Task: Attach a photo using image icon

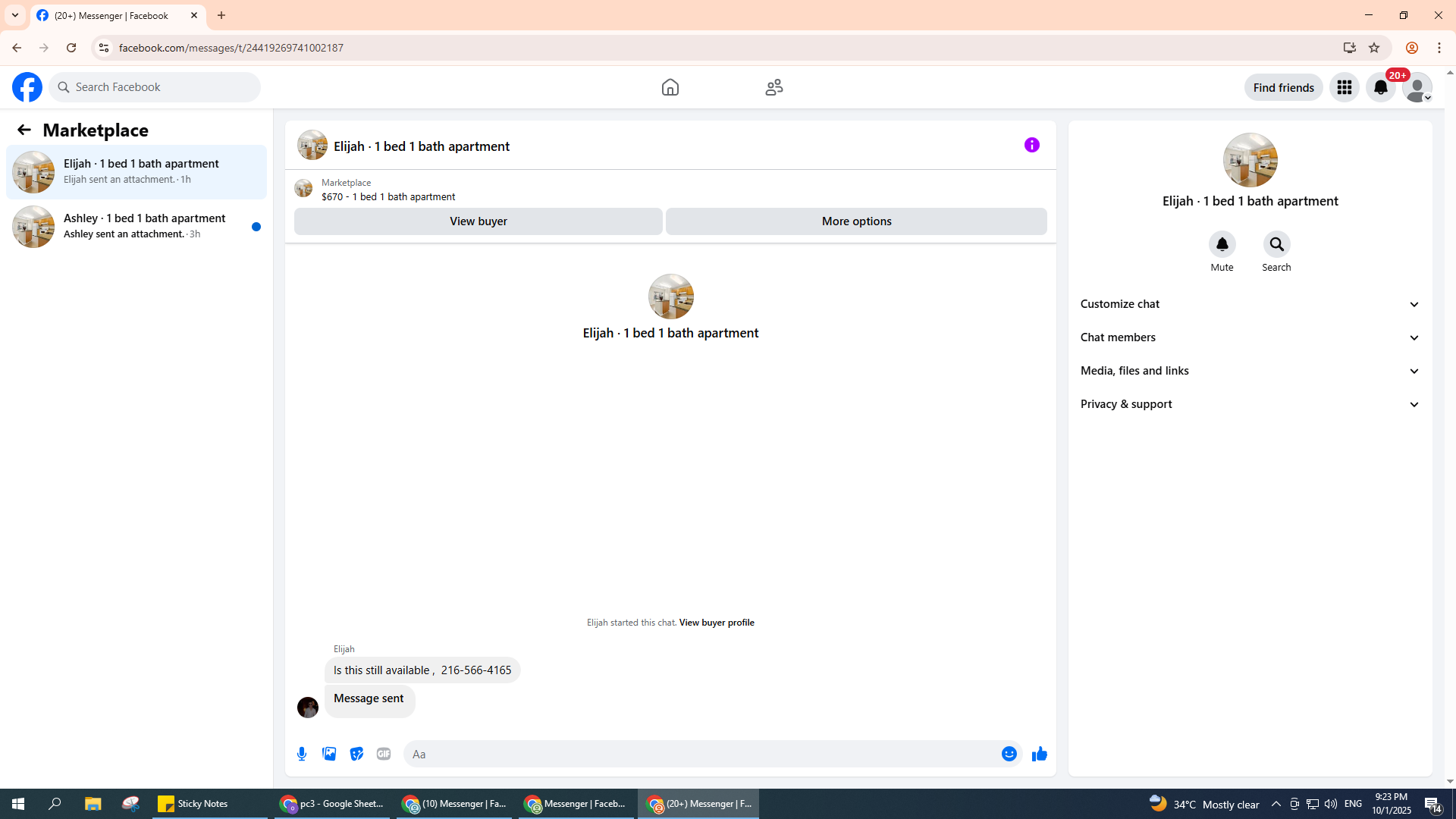Action: 329,754
